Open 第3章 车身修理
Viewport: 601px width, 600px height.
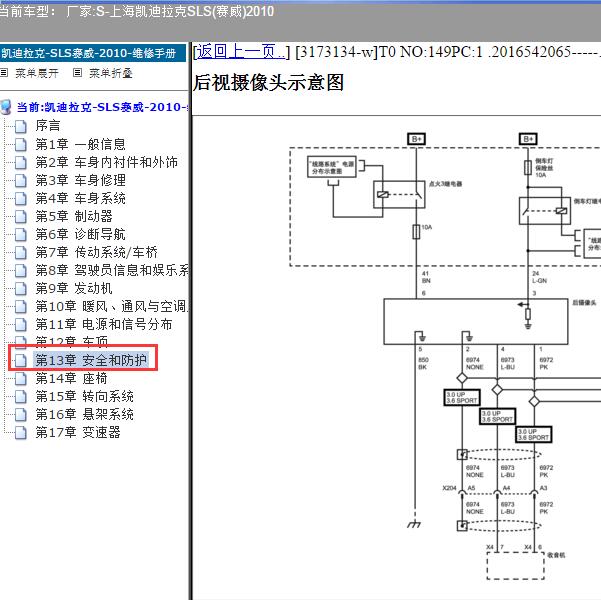80,180
